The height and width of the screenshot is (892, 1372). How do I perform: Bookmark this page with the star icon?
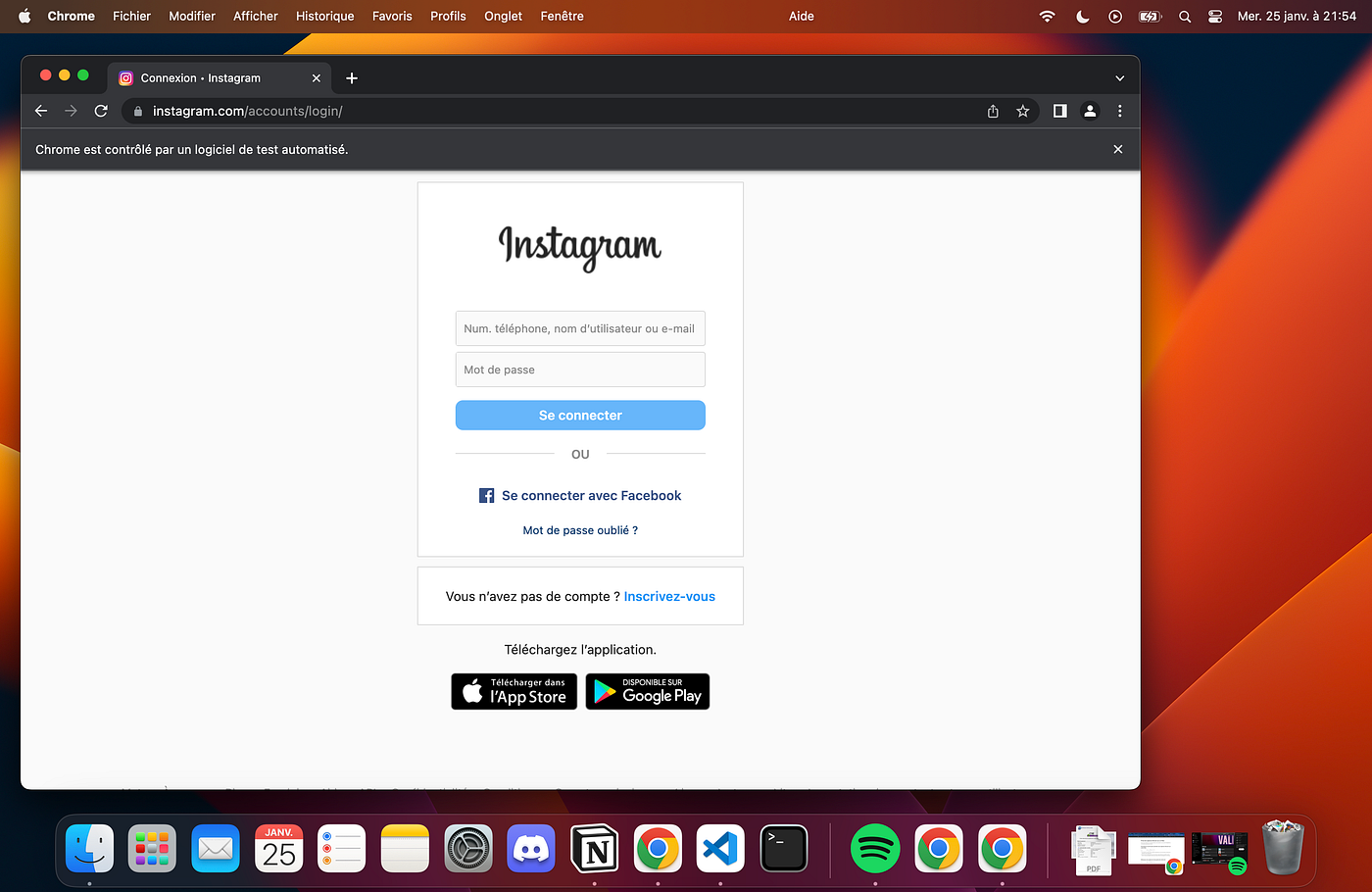coord(1023,111)
